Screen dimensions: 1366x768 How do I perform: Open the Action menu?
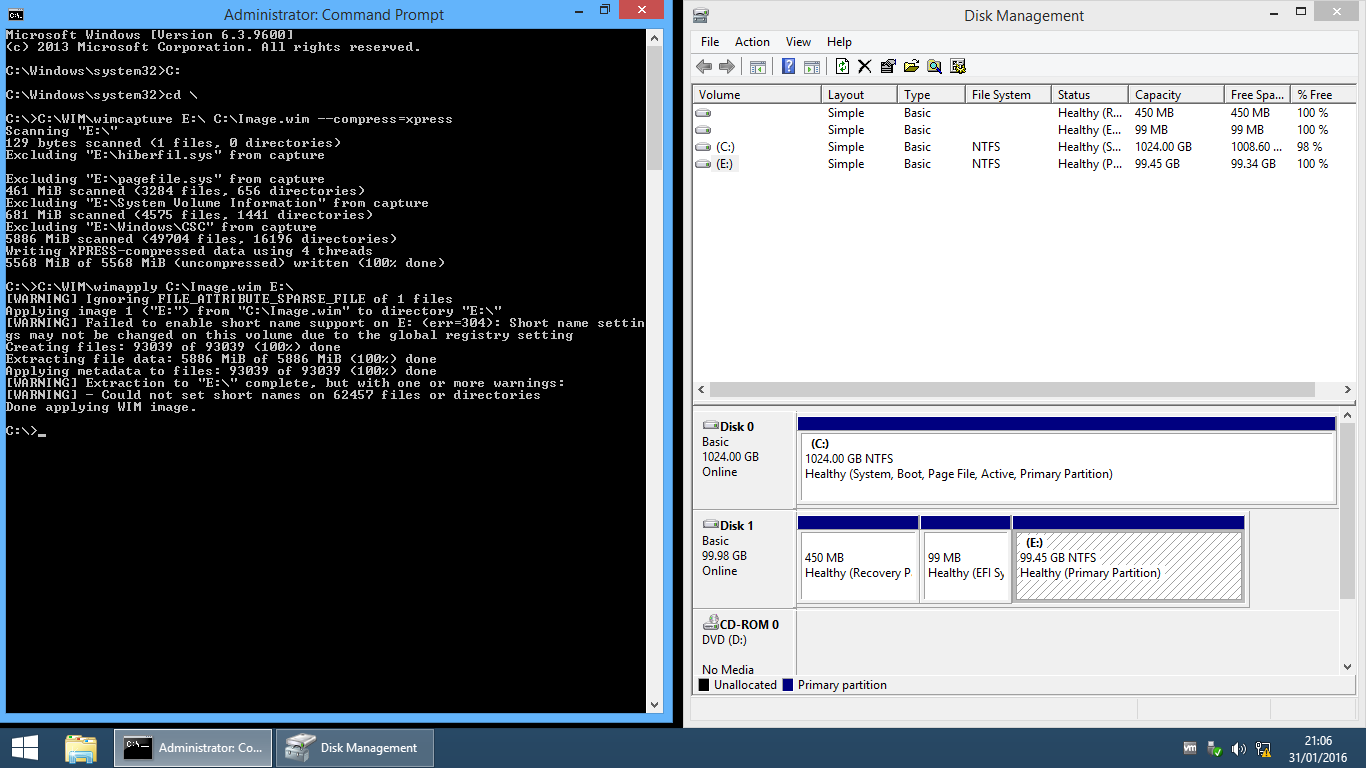[752, 42]
